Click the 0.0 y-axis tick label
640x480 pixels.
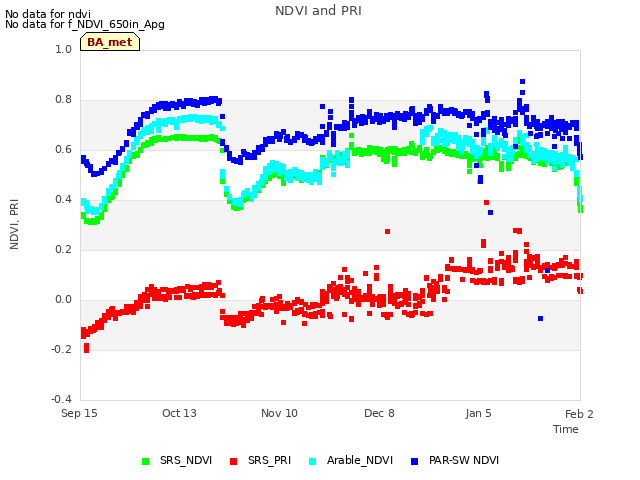[x=63, y=300]
